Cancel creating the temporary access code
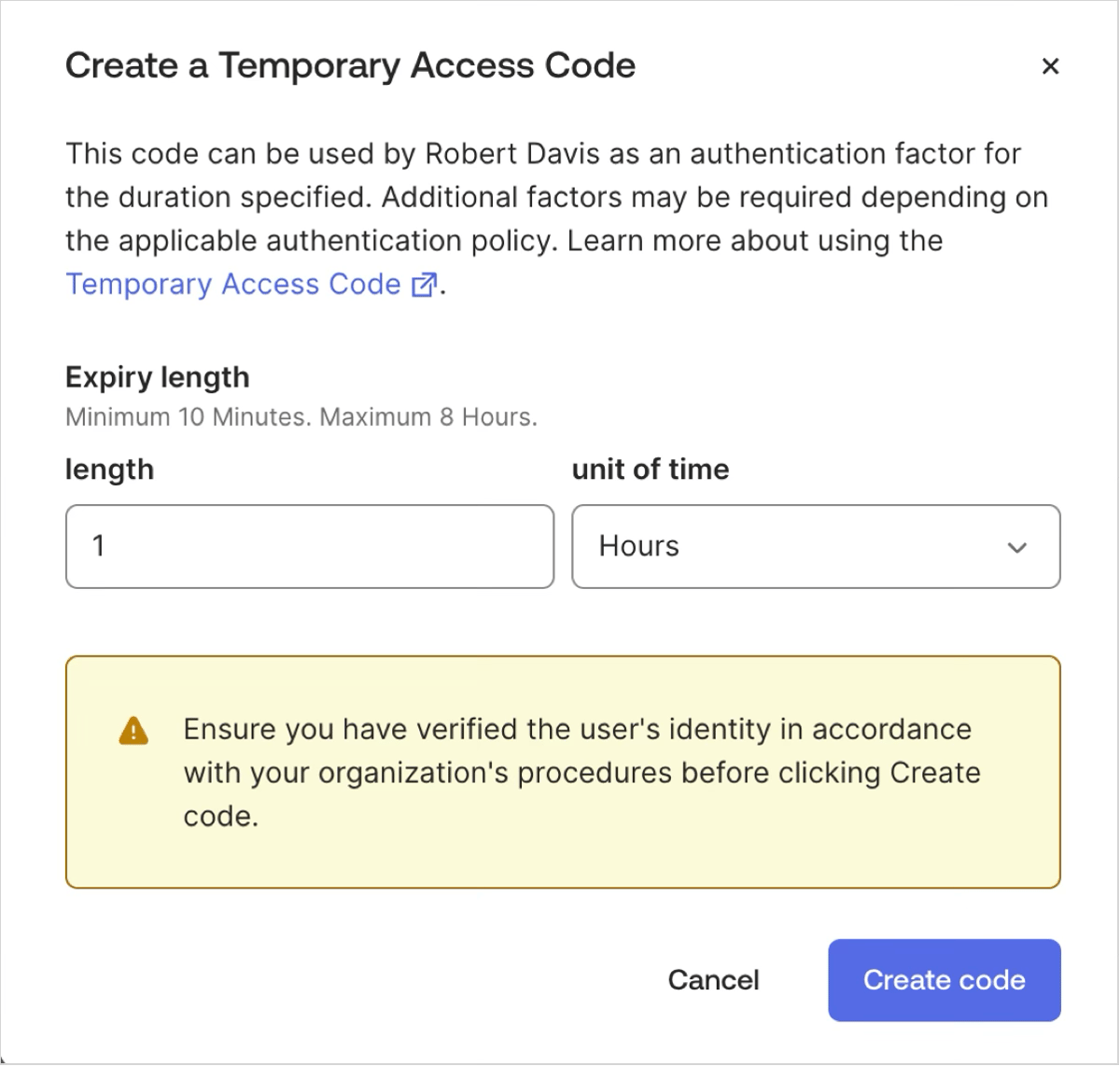This screenshot has height=1066, width=1120. point(713,980)
